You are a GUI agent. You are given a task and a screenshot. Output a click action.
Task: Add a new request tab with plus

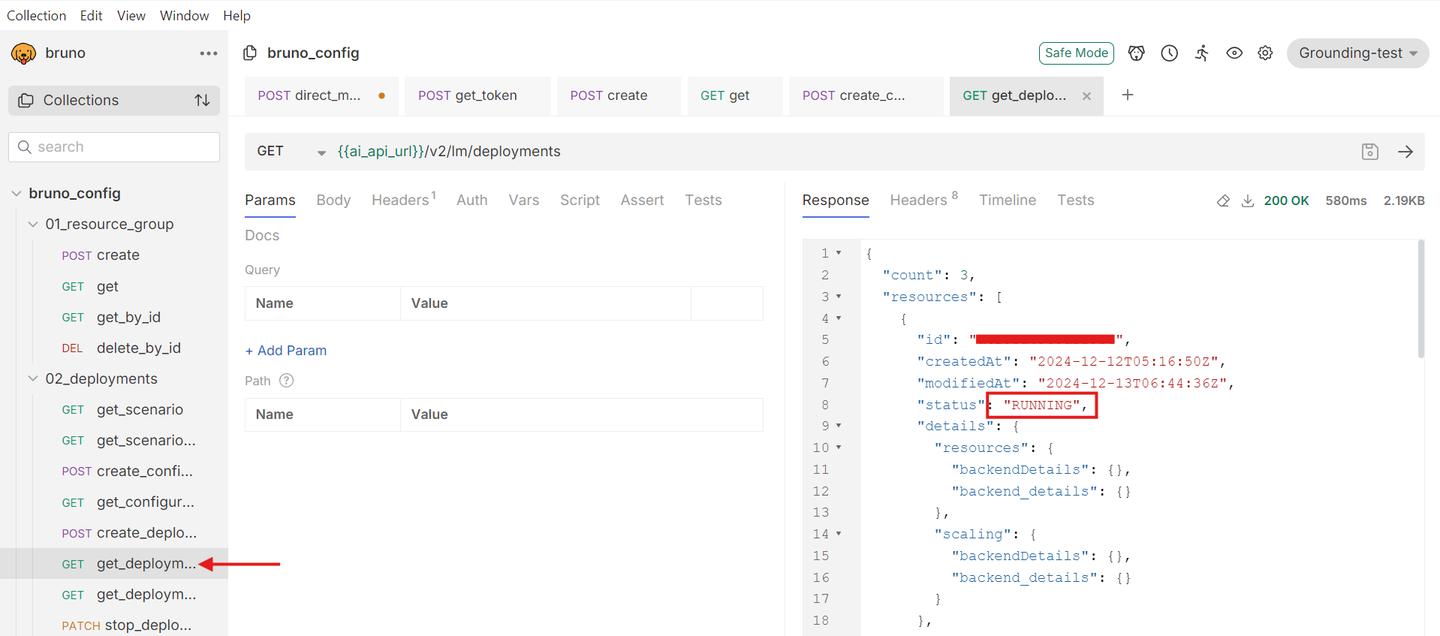click(1128, 95)
